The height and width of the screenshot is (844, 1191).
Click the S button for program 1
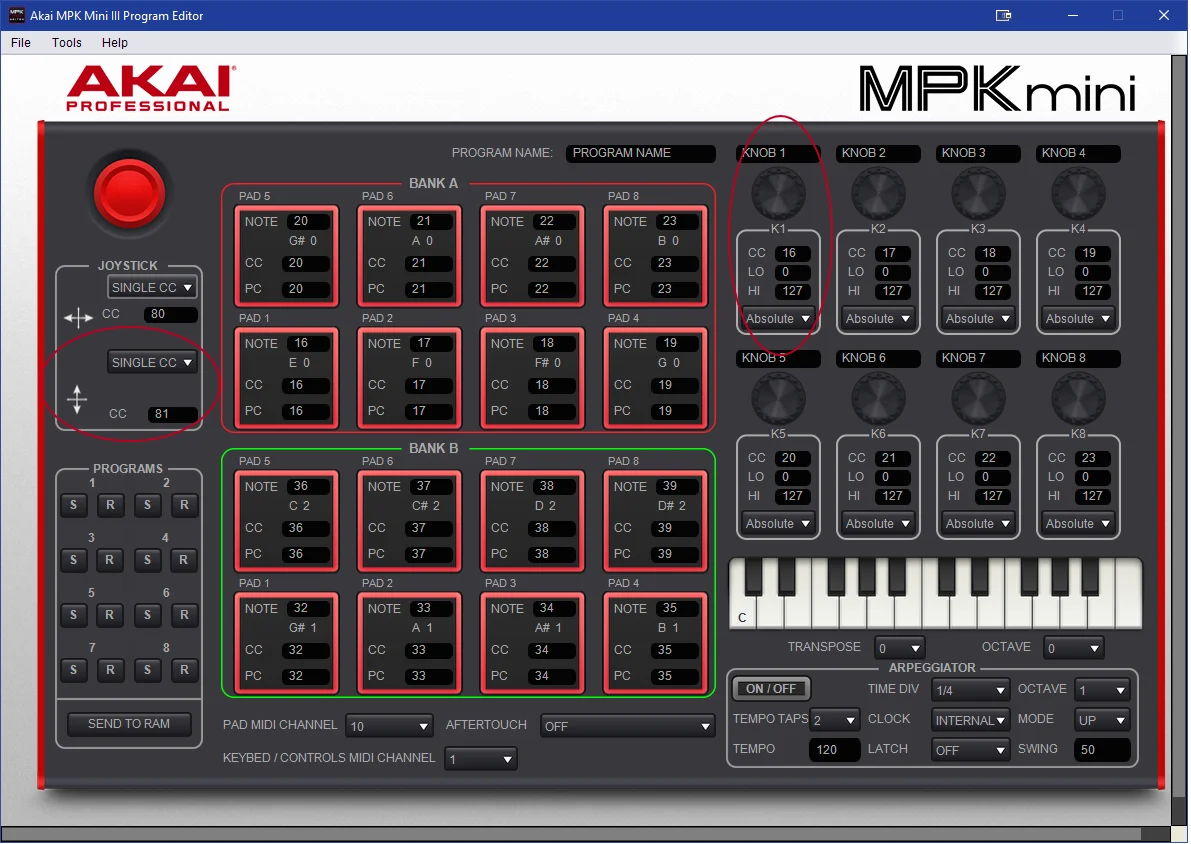[x=74, y=505]
